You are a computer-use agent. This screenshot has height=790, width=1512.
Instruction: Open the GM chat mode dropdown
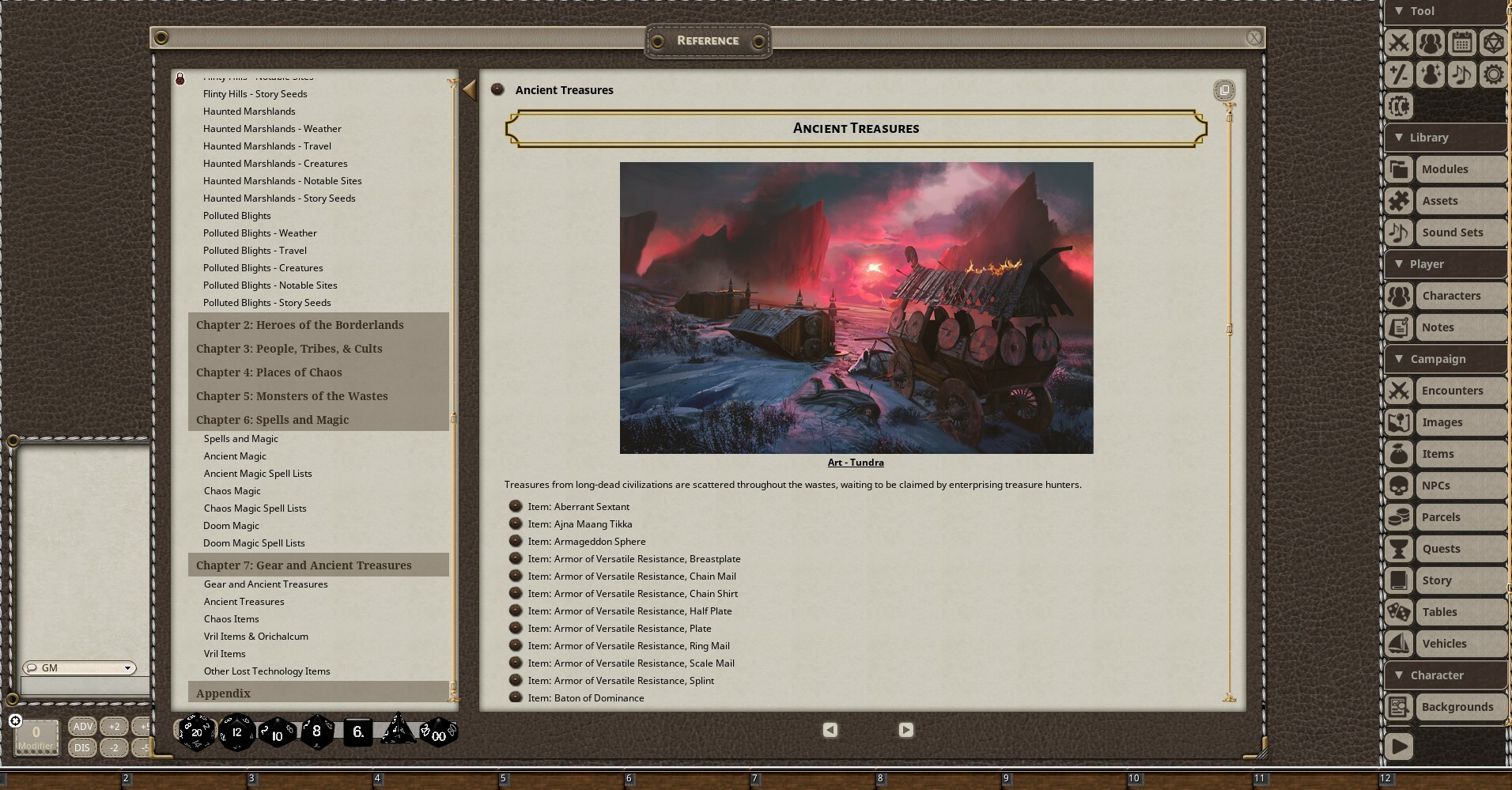(79, 667)
